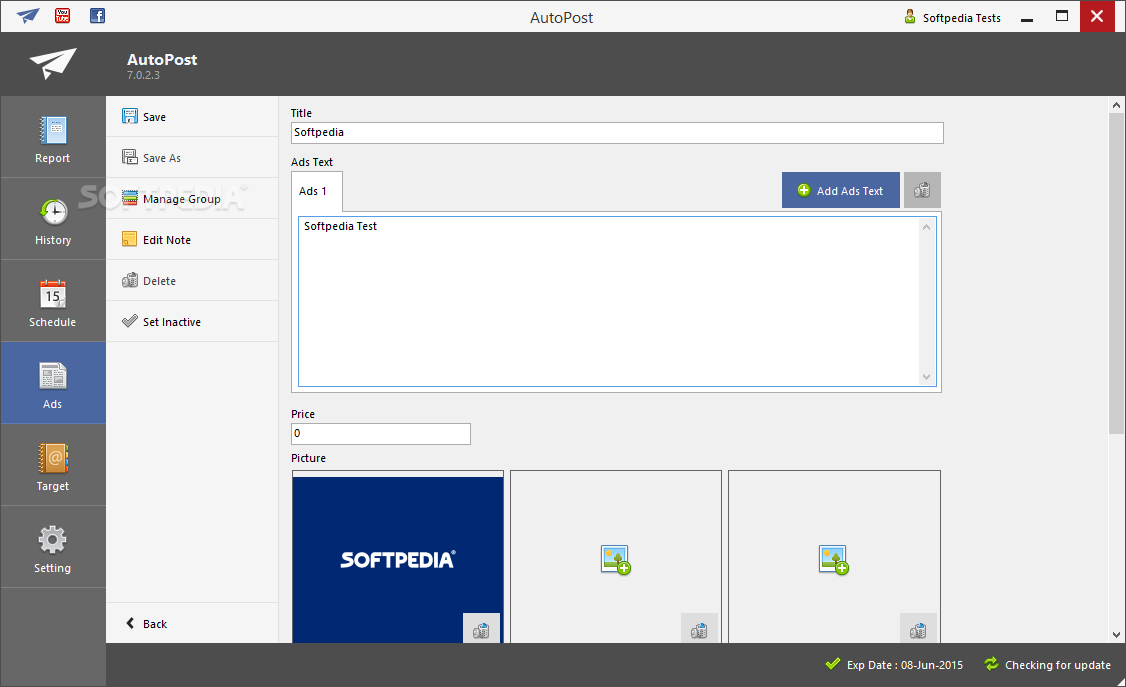Select the Ads 1 tab
The height and width of the screenshot is (687, 1126).
click(317, 191)
